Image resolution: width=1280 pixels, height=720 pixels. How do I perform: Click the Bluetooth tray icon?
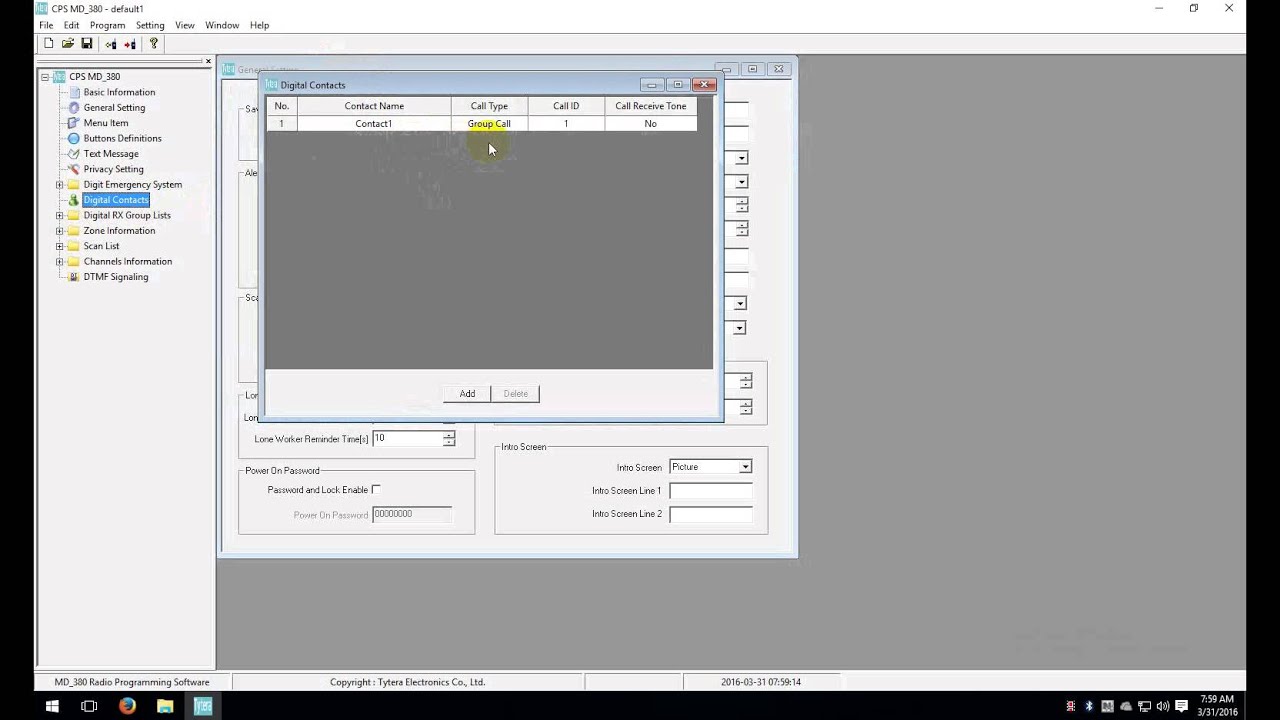(x=1089, y=706)
